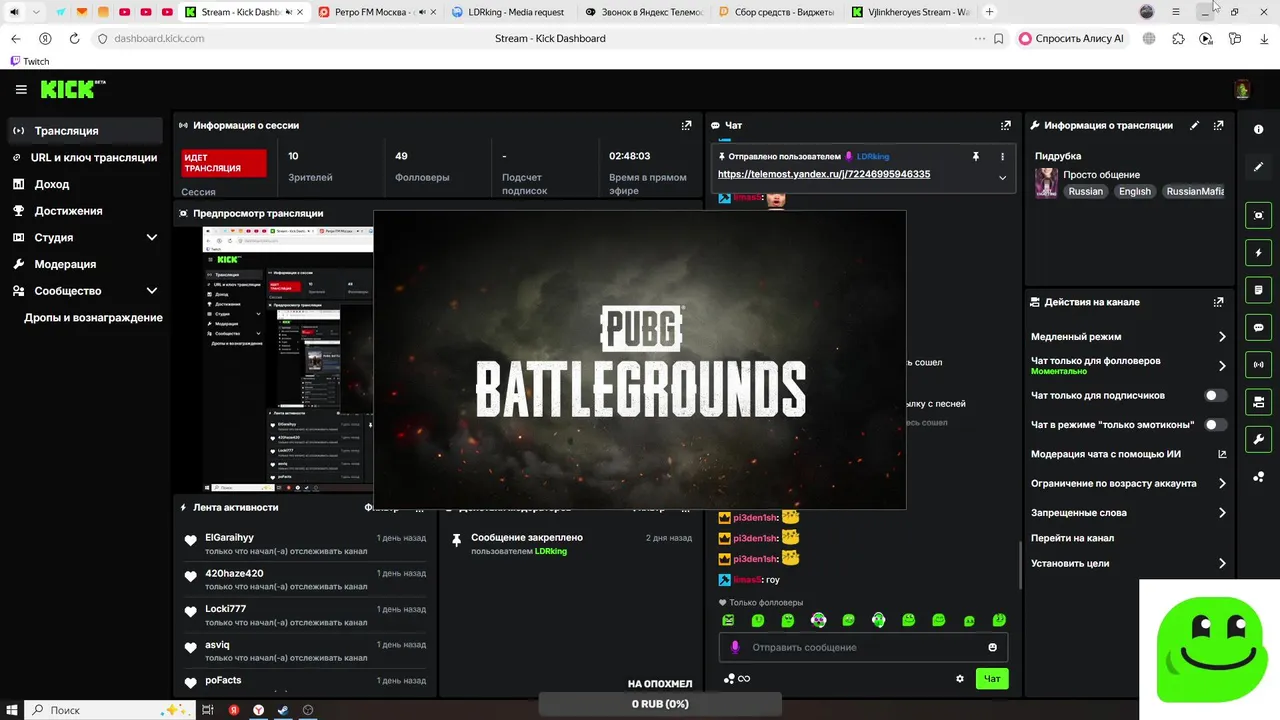Click ElGaraihyy in activity feed

(229, 538)
